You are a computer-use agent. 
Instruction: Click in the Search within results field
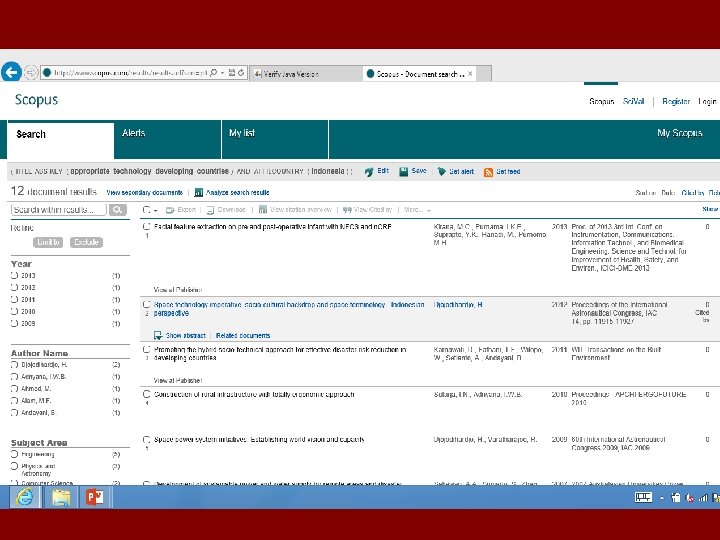click(58, 210)
